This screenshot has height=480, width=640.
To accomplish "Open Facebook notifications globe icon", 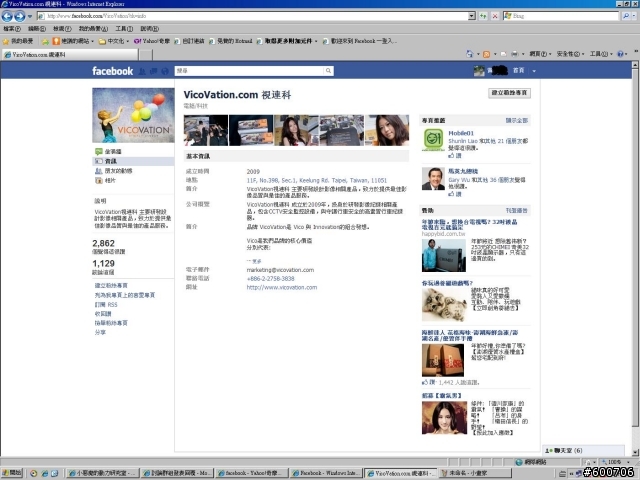I will coord(165,71).
